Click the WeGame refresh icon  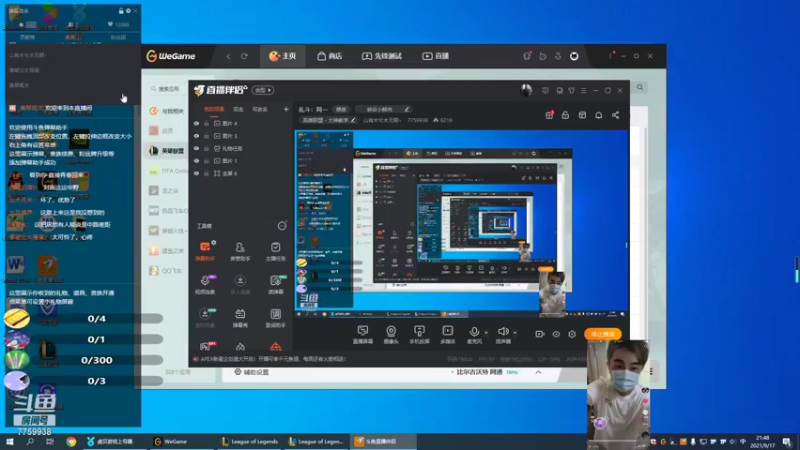[244, 56]
